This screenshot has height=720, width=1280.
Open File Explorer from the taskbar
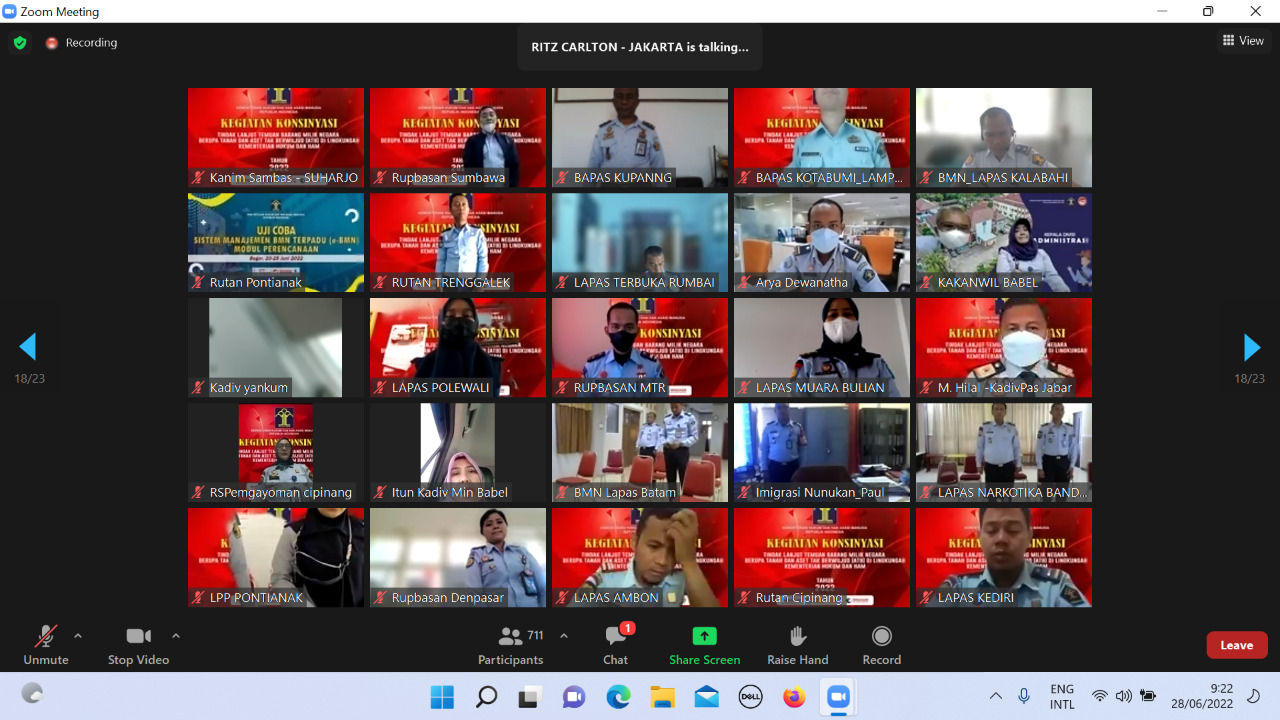tap(662, 697)
